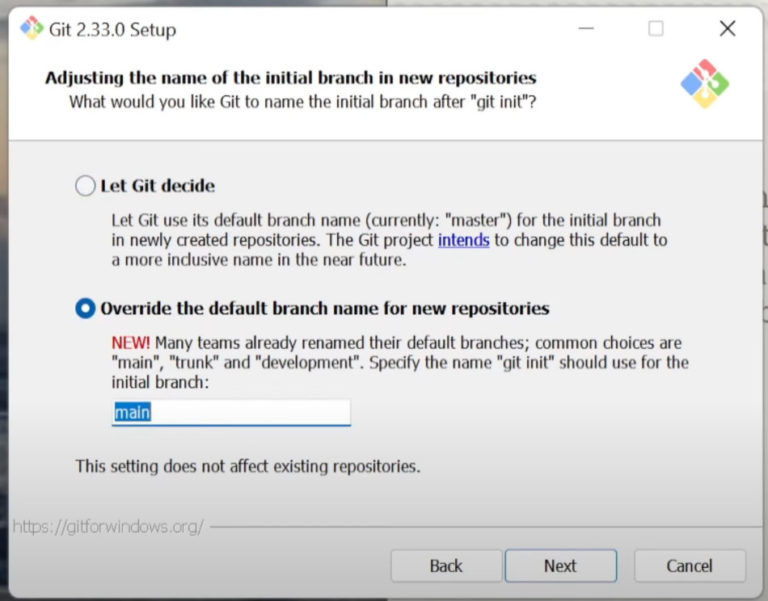
Task: Click the Git icon in title bar
Action: [x=31, y=28]
